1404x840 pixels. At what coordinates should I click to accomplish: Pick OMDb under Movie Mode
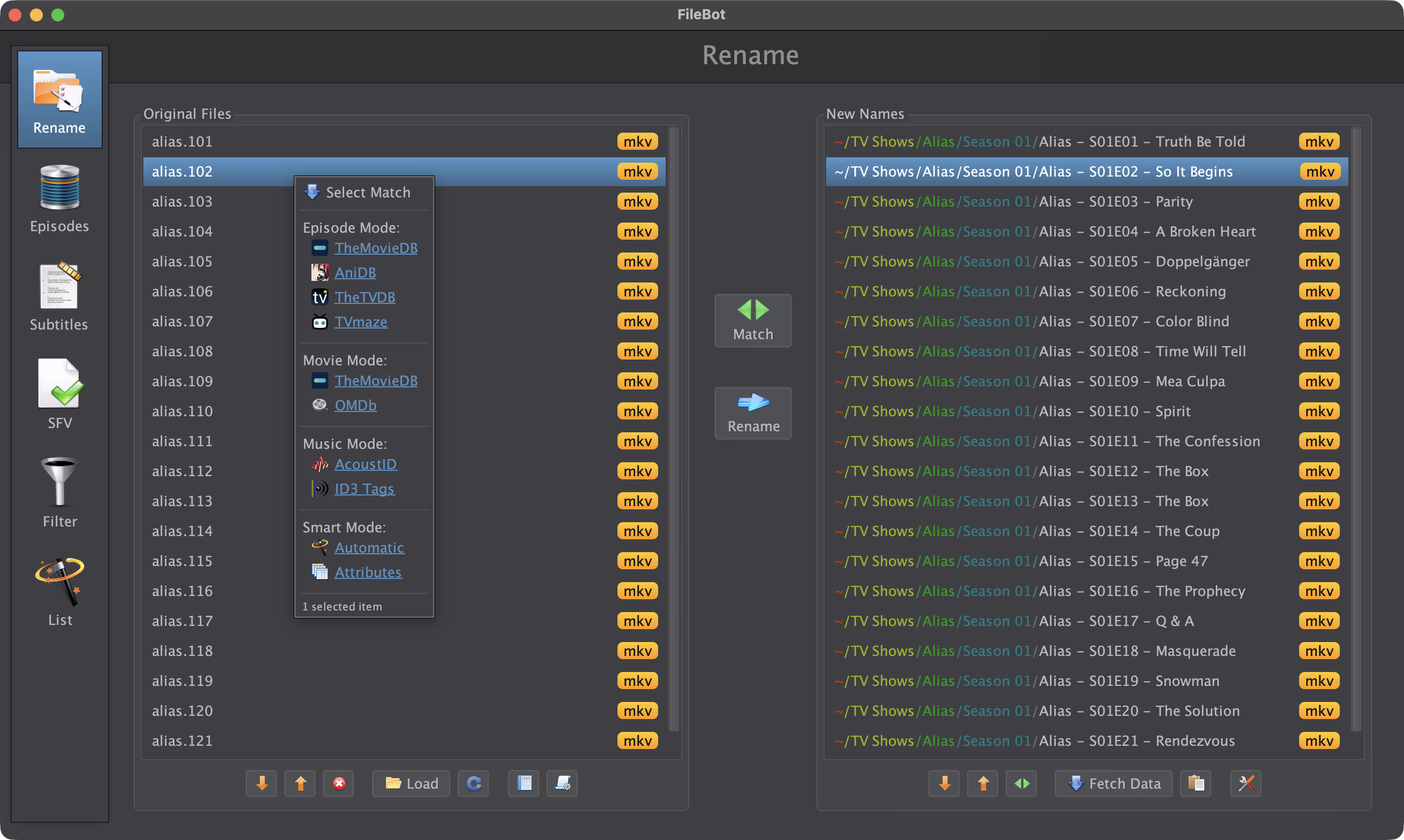pos(355,405)
